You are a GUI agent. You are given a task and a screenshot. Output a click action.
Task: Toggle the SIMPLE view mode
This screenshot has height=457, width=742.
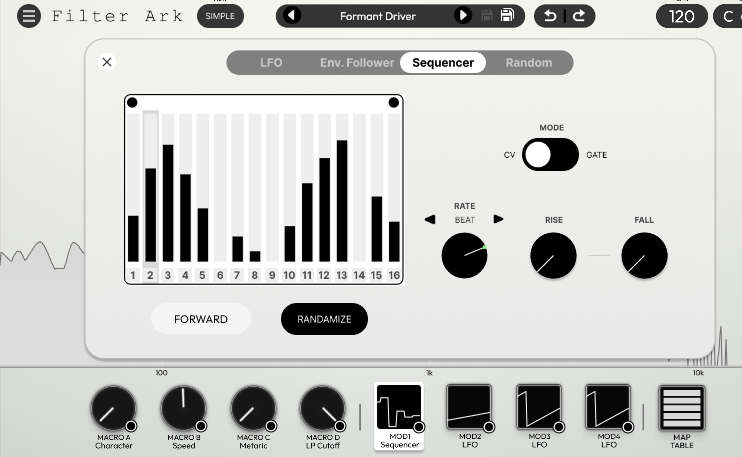pos(220,16)
